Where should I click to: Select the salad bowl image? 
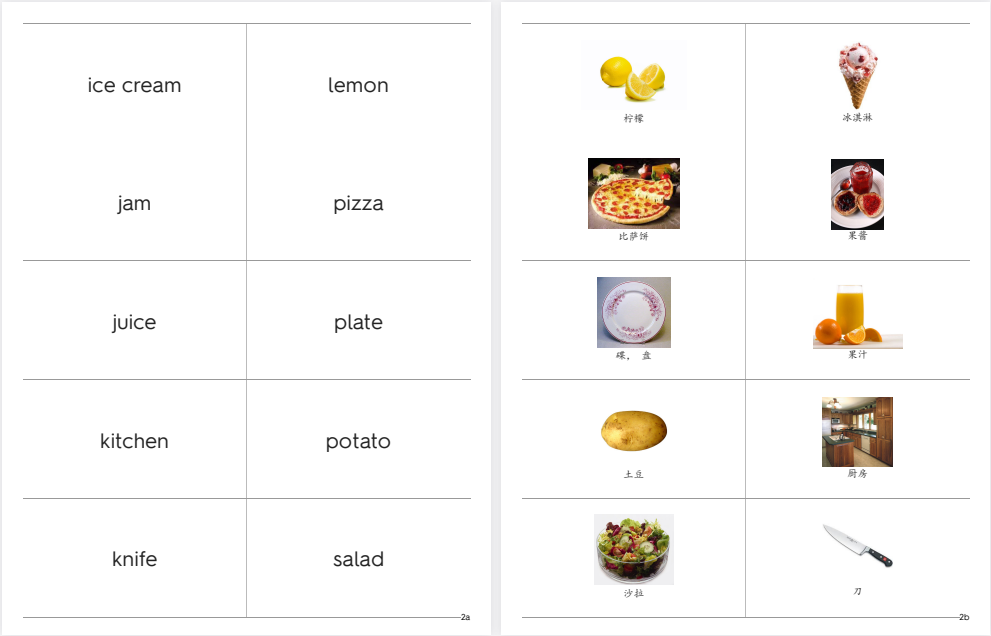[634, 549]
